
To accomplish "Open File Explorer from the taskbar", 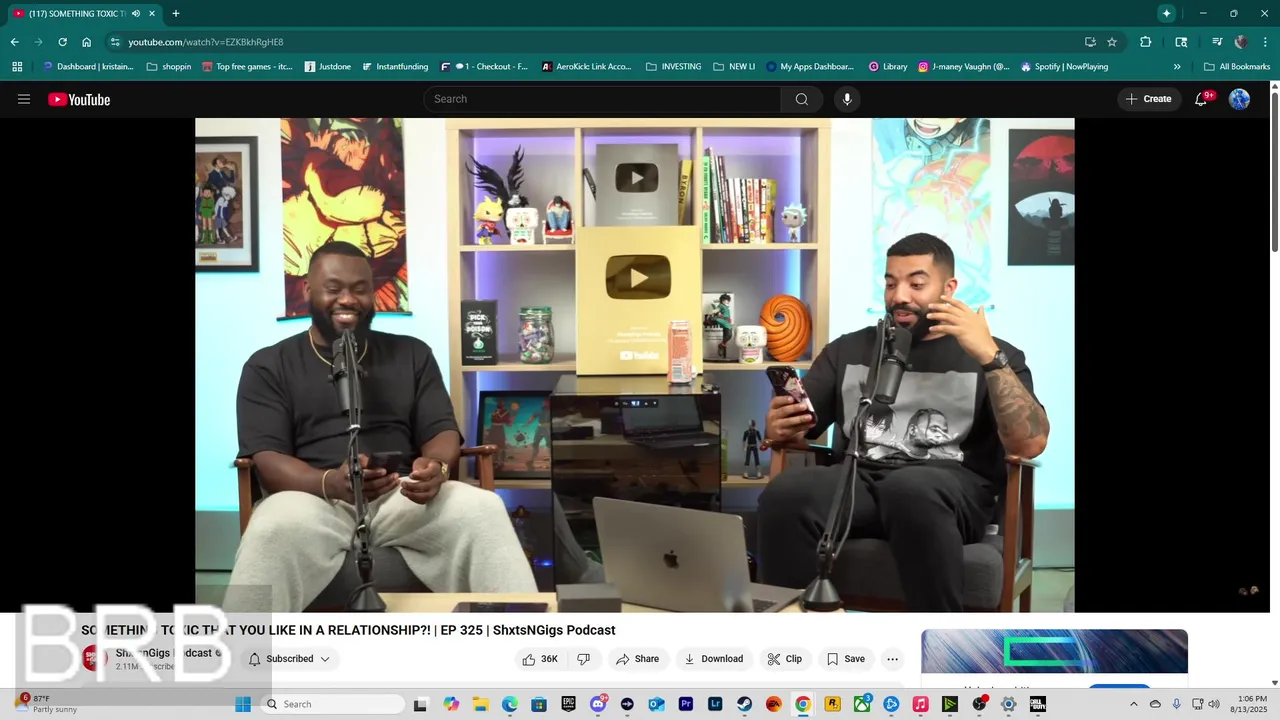I will pos(480,704).
